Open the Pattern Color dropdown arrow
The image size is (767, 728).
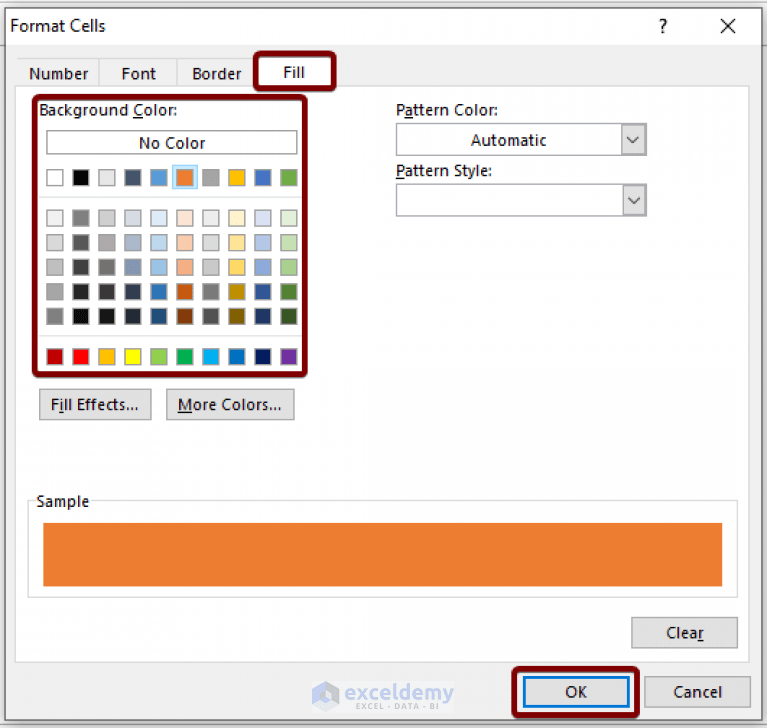pos(633,140)
